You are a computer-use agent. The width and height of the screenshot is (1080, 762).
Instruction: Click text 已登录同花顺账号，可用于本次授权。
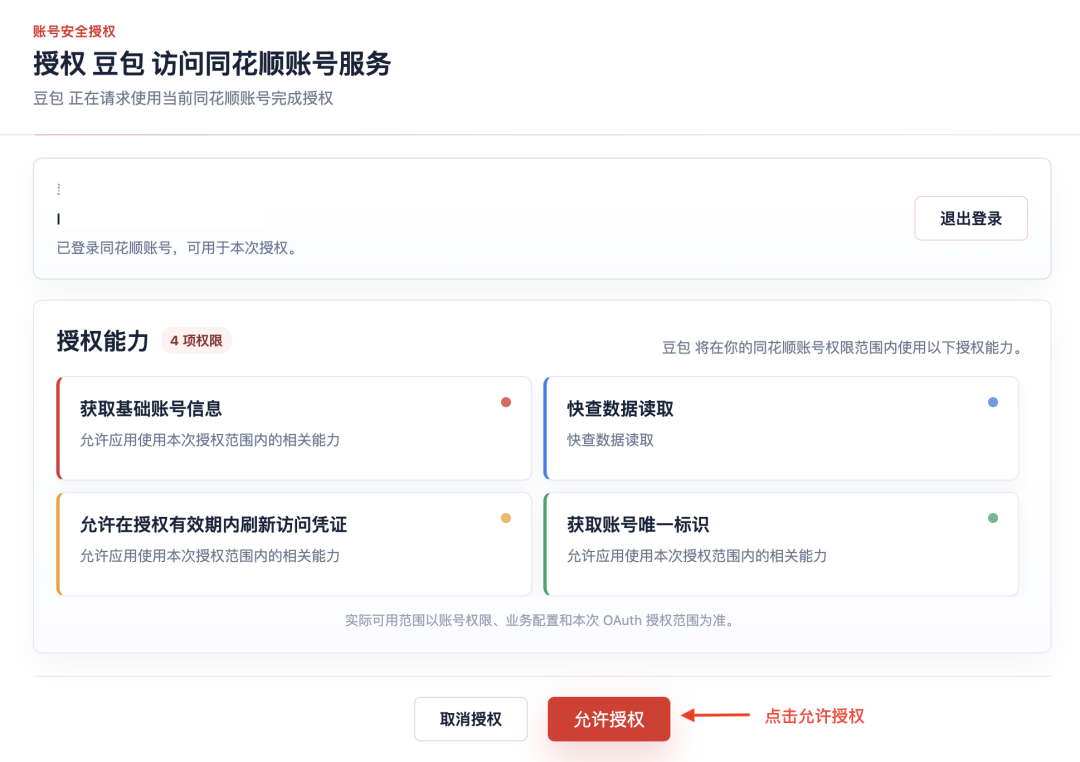179,248
